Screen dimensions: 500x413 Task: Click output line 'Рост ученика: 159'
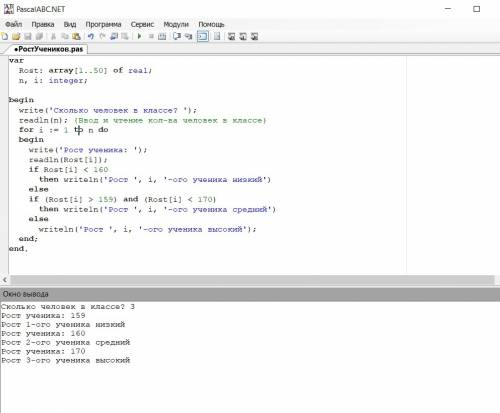coord(43,316)
